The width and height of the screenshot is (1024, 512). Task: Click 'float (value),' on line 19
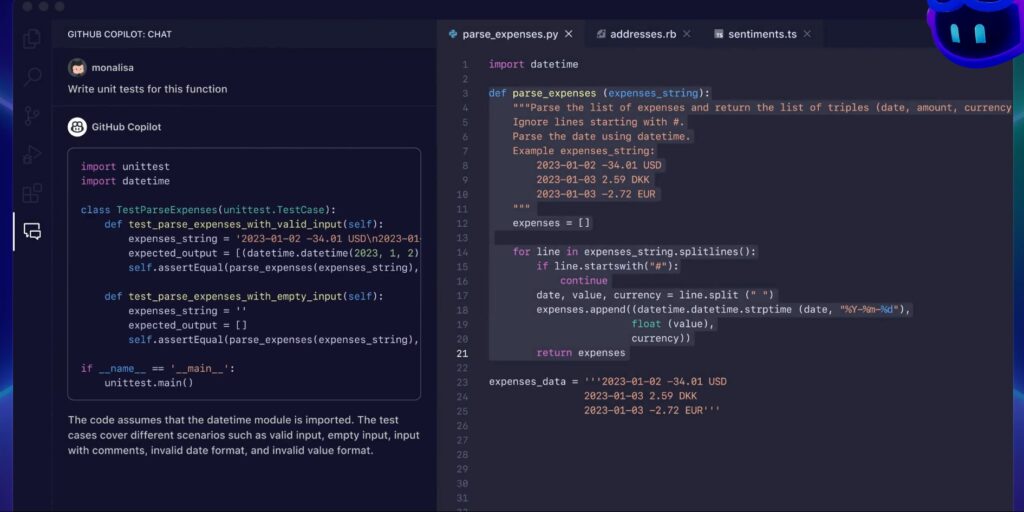tap(673, 324)
